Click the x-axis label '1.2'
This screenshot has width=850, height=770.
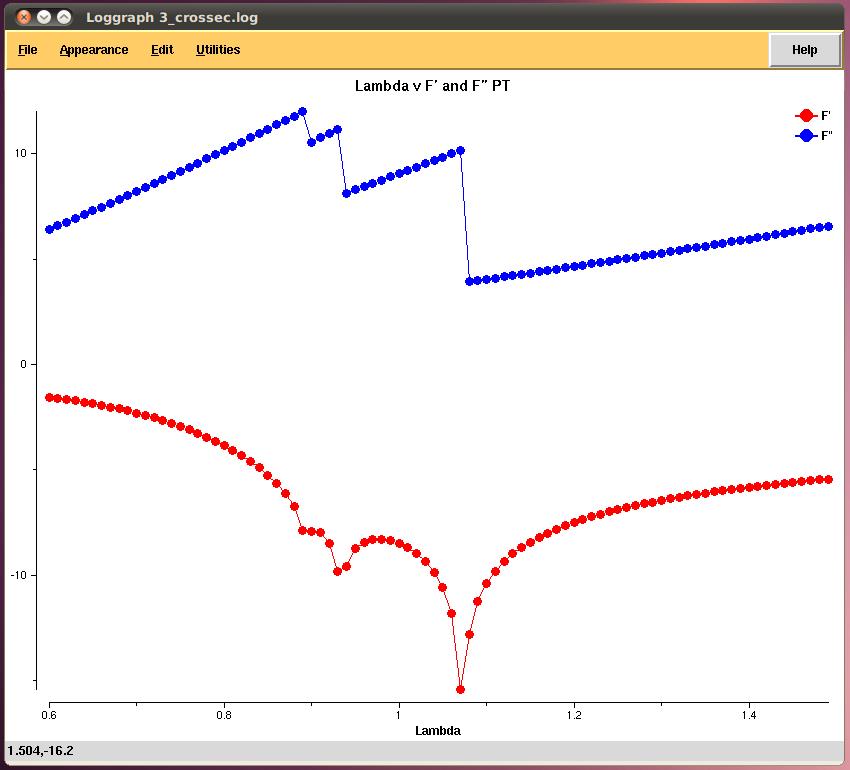[x=574, y=715]
